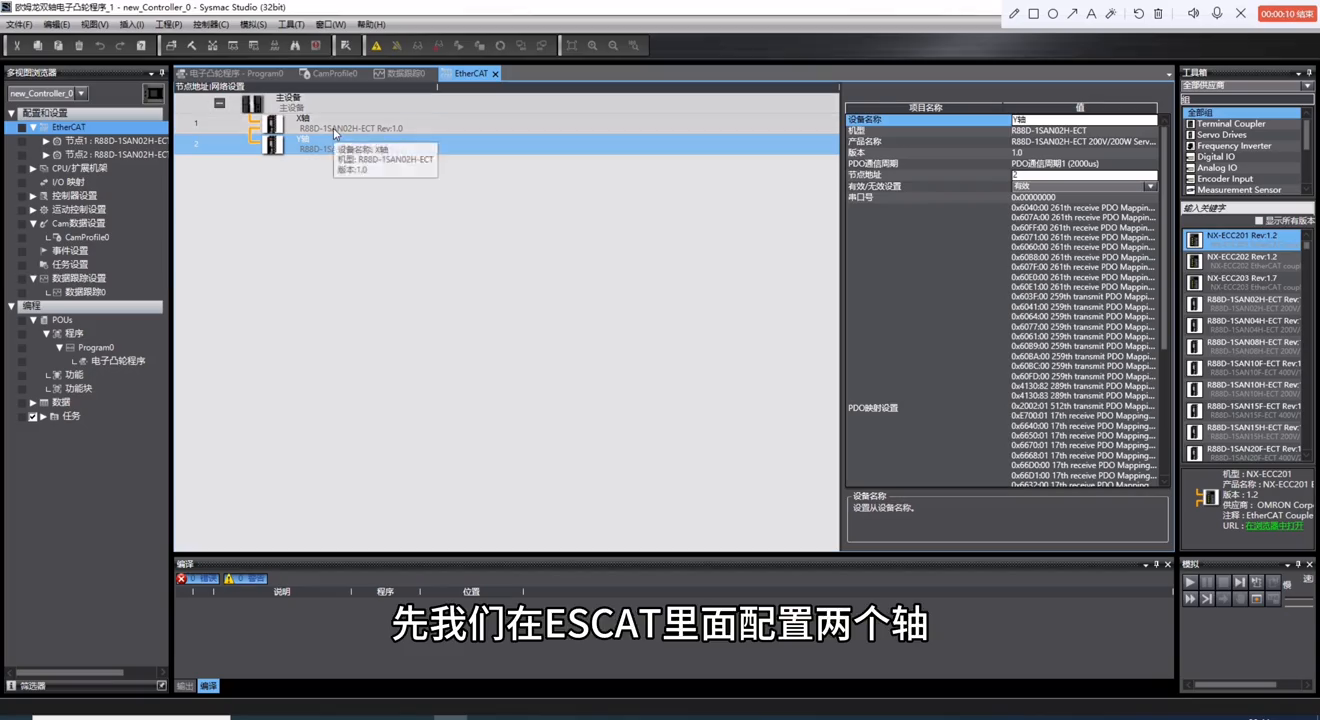Open the 文件(F) menu
This screenshot has width=1320, height=720.
click(x=19, y=25)
